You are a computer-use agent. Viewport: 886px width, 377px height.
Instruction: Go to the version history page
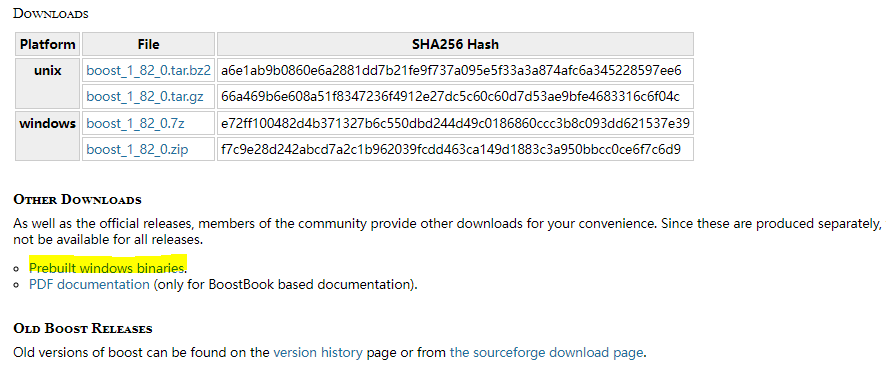(318, 353)
